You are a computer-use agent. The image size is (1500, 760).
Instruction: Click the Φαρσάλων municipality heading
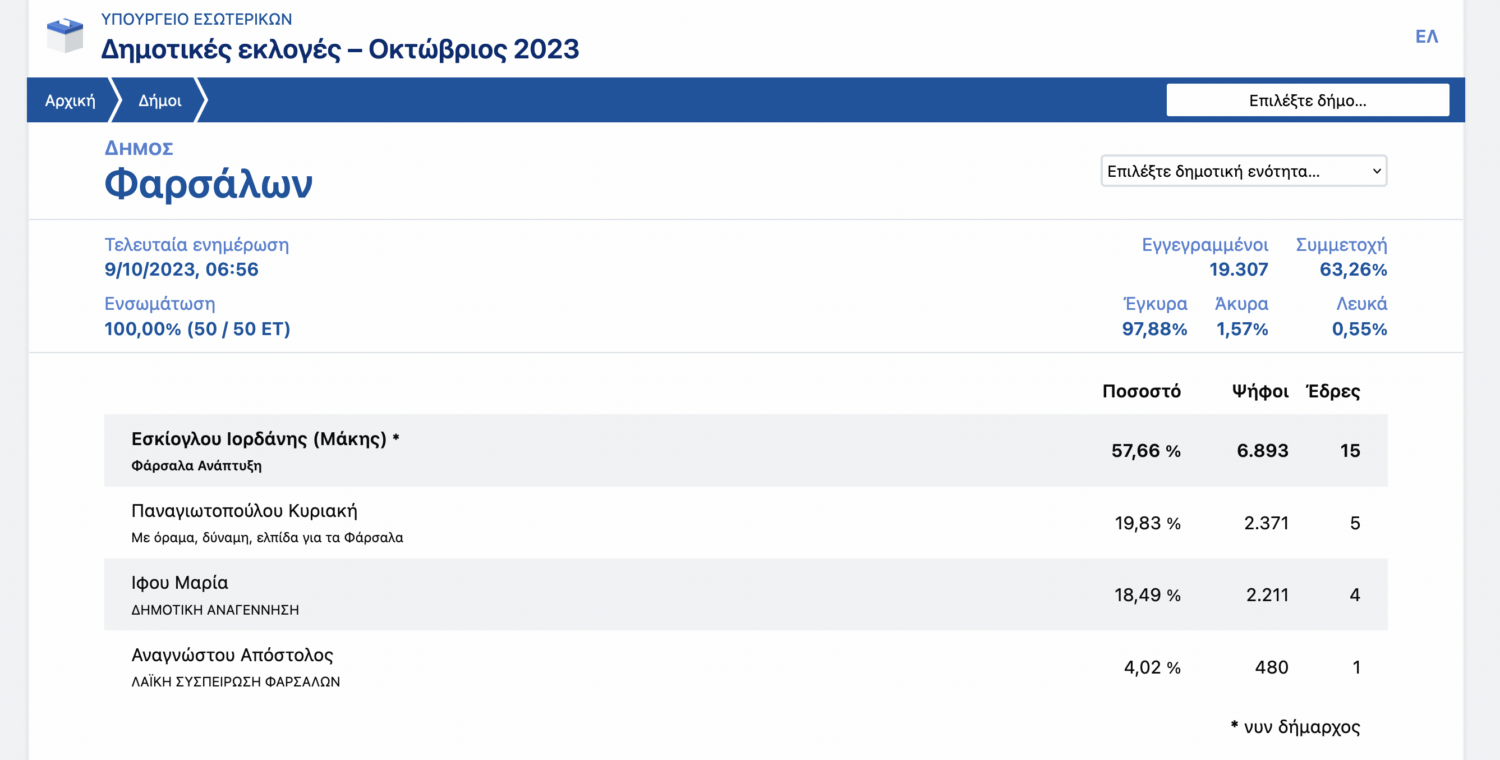pos(208,184)
